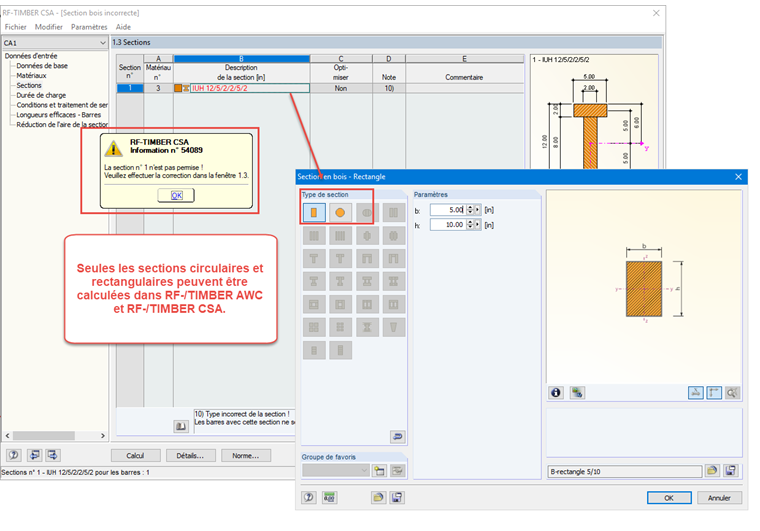
Task: Click the back arrow icon in type panel
Action: [397, 436]
